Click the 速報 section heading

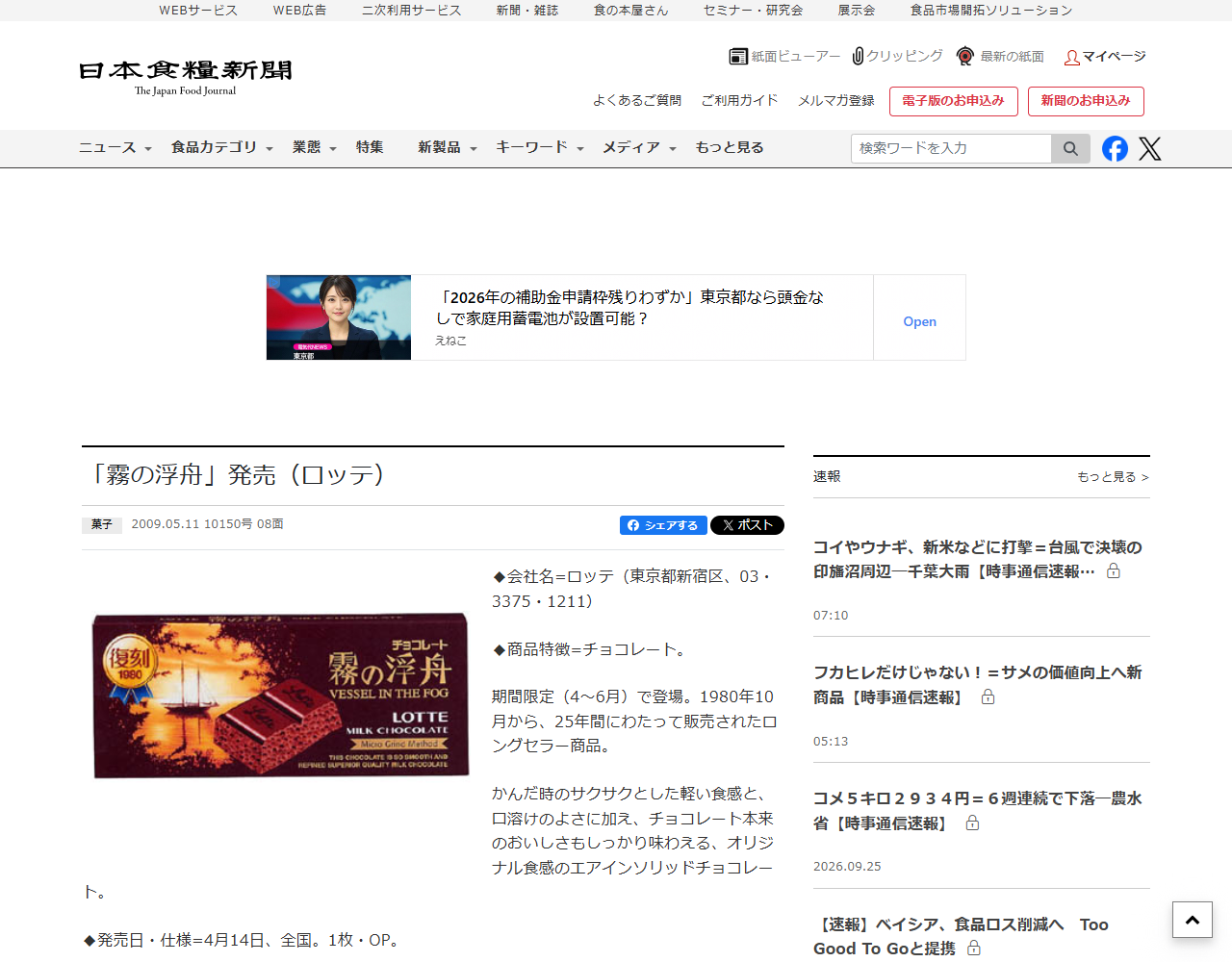(x=827, y=477)
